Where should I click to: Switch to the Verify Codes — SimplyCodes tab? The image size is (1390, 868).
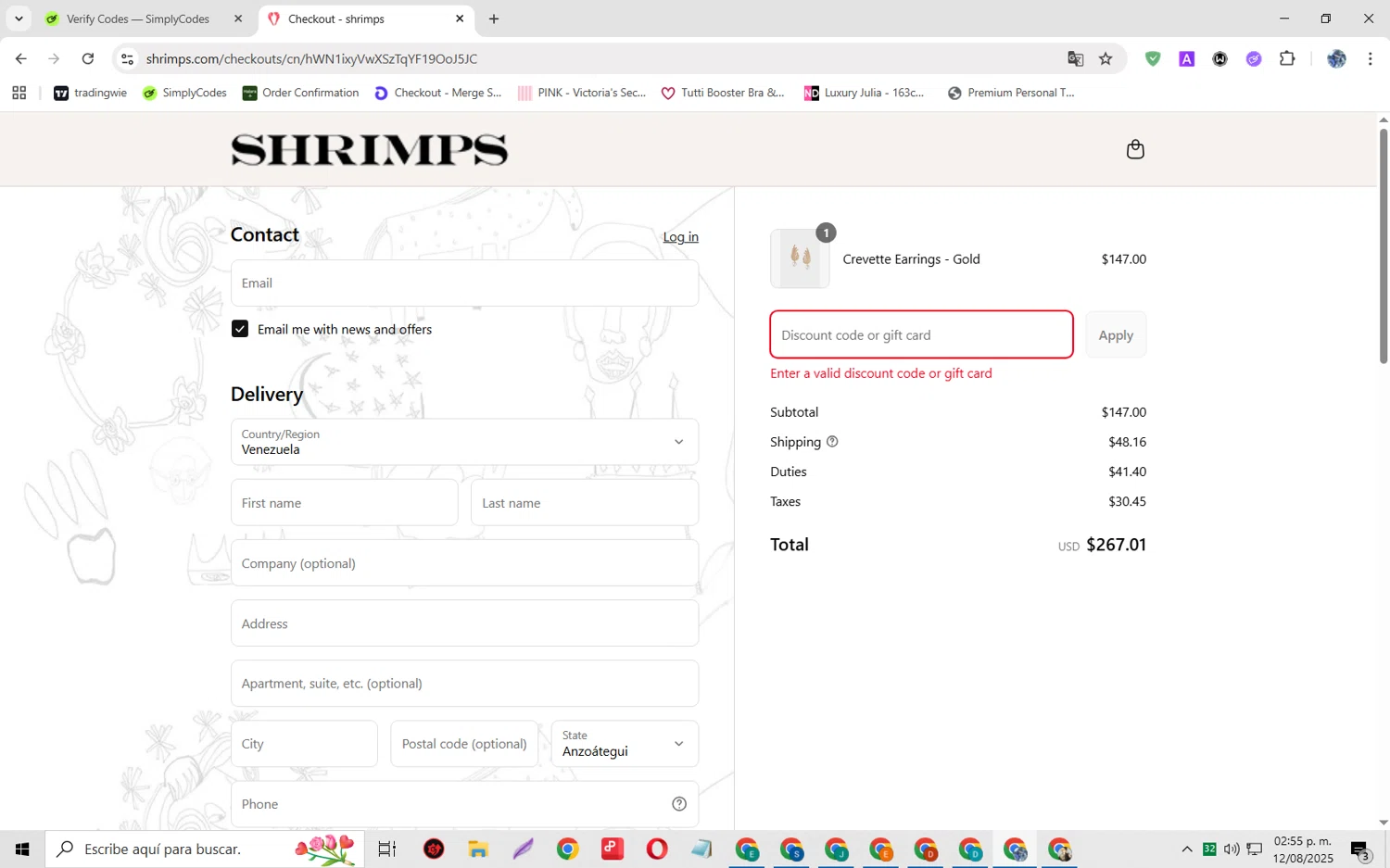click(x=137, y=19)
